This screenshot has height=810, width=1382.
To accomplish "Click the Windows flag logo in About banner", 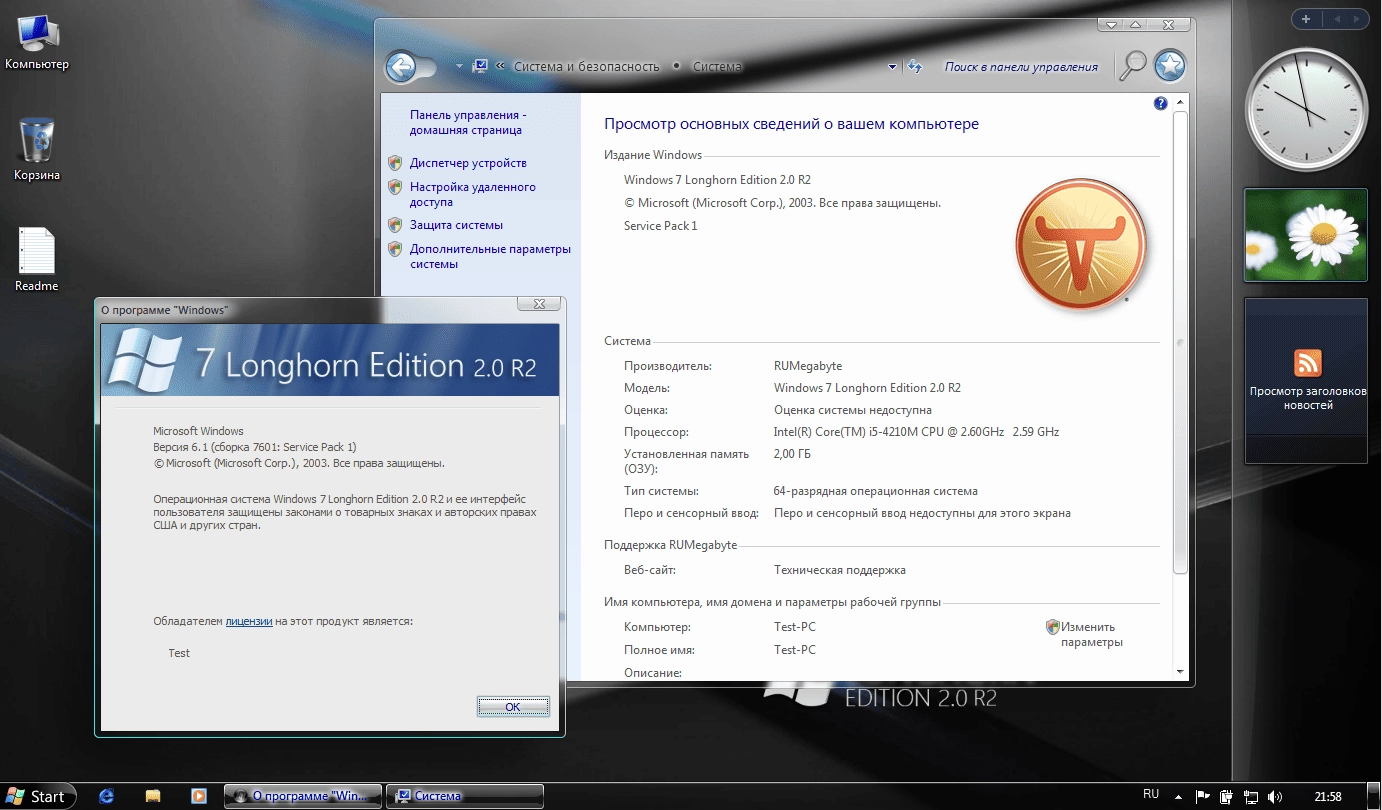I will [x=144, y=361].
